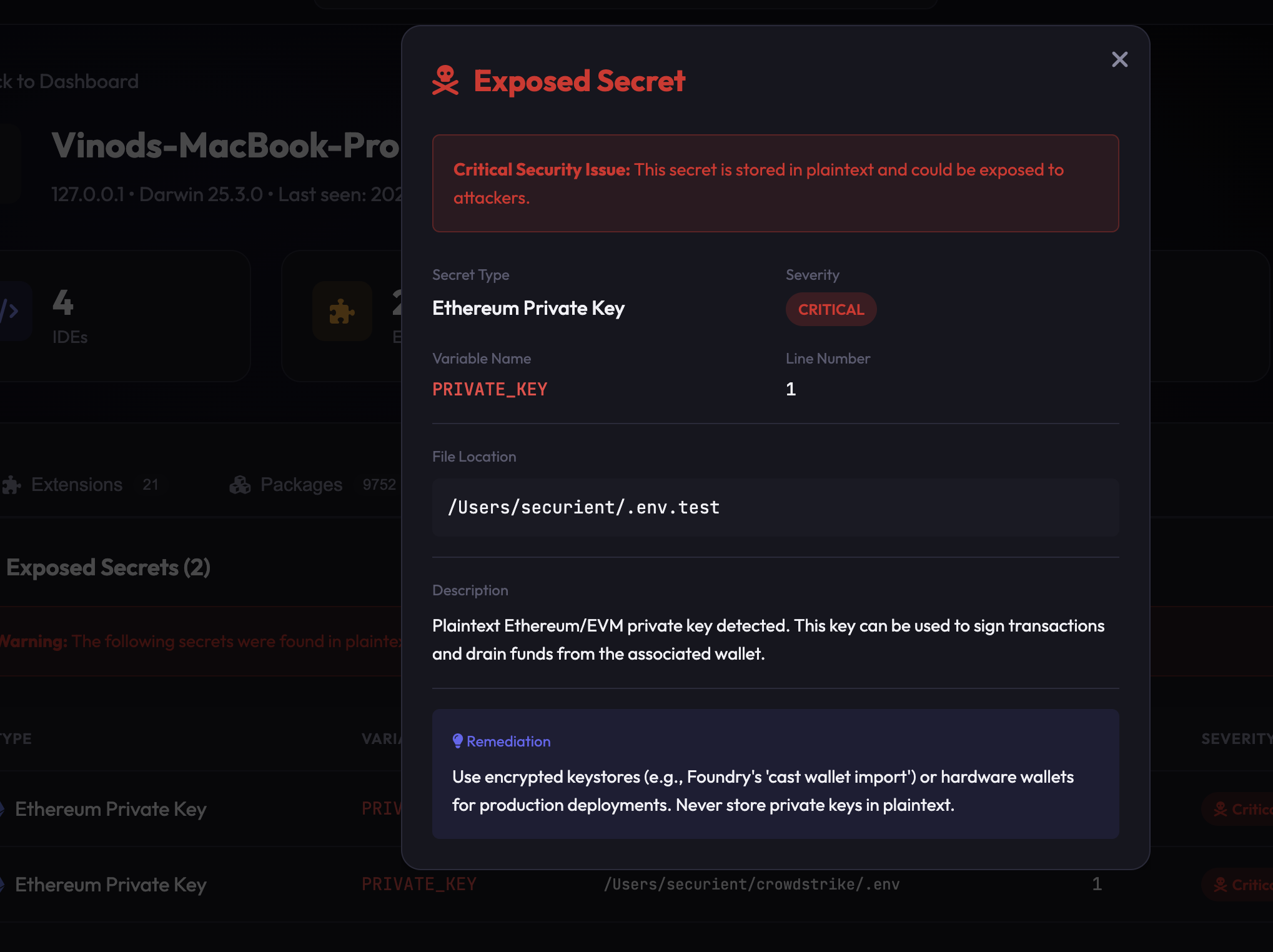Go back to Dashboard link

tap(69, 81)
